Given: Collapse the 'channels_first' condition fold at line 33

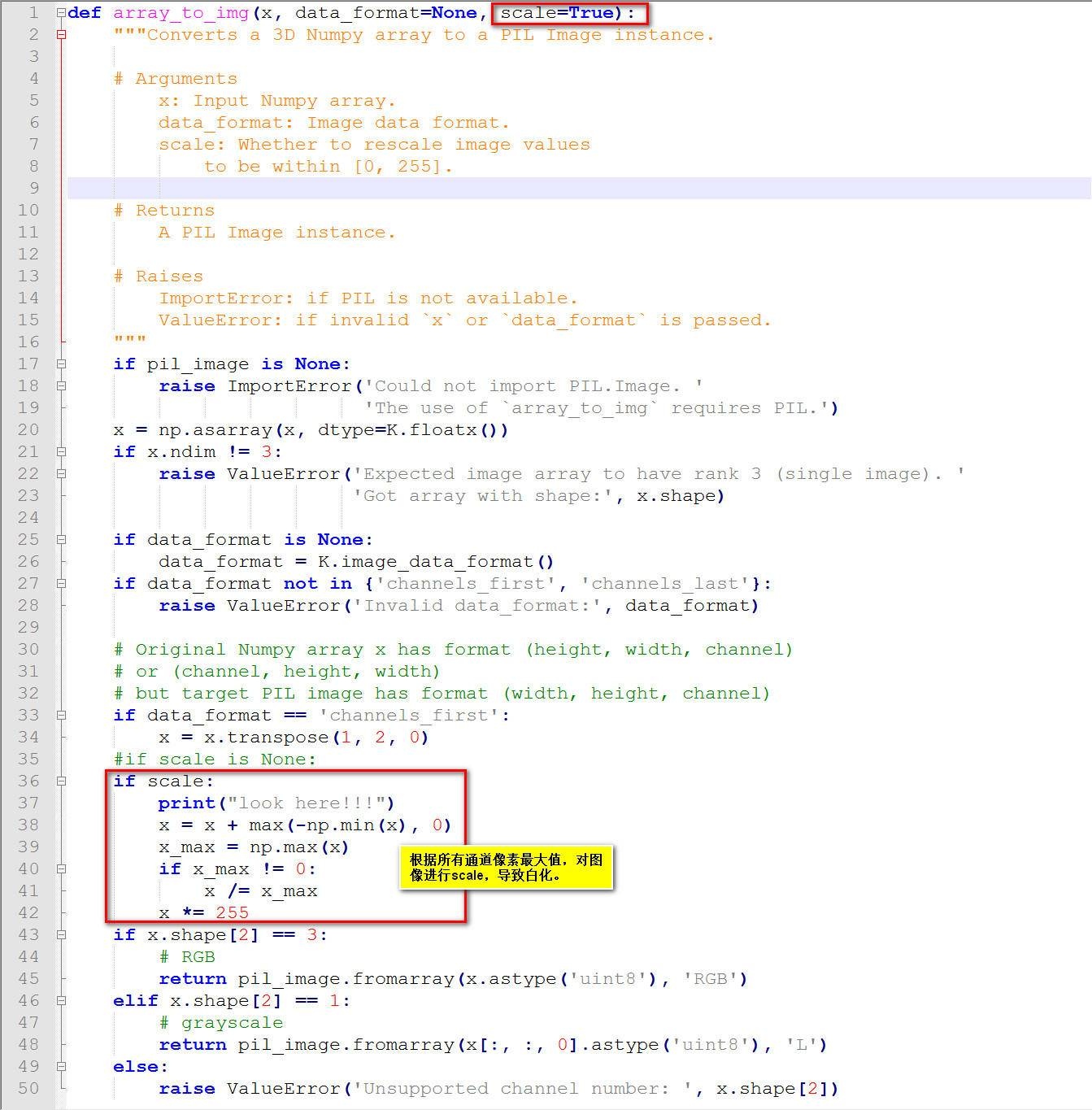Looking at the screenshot, I should (61, 716).
